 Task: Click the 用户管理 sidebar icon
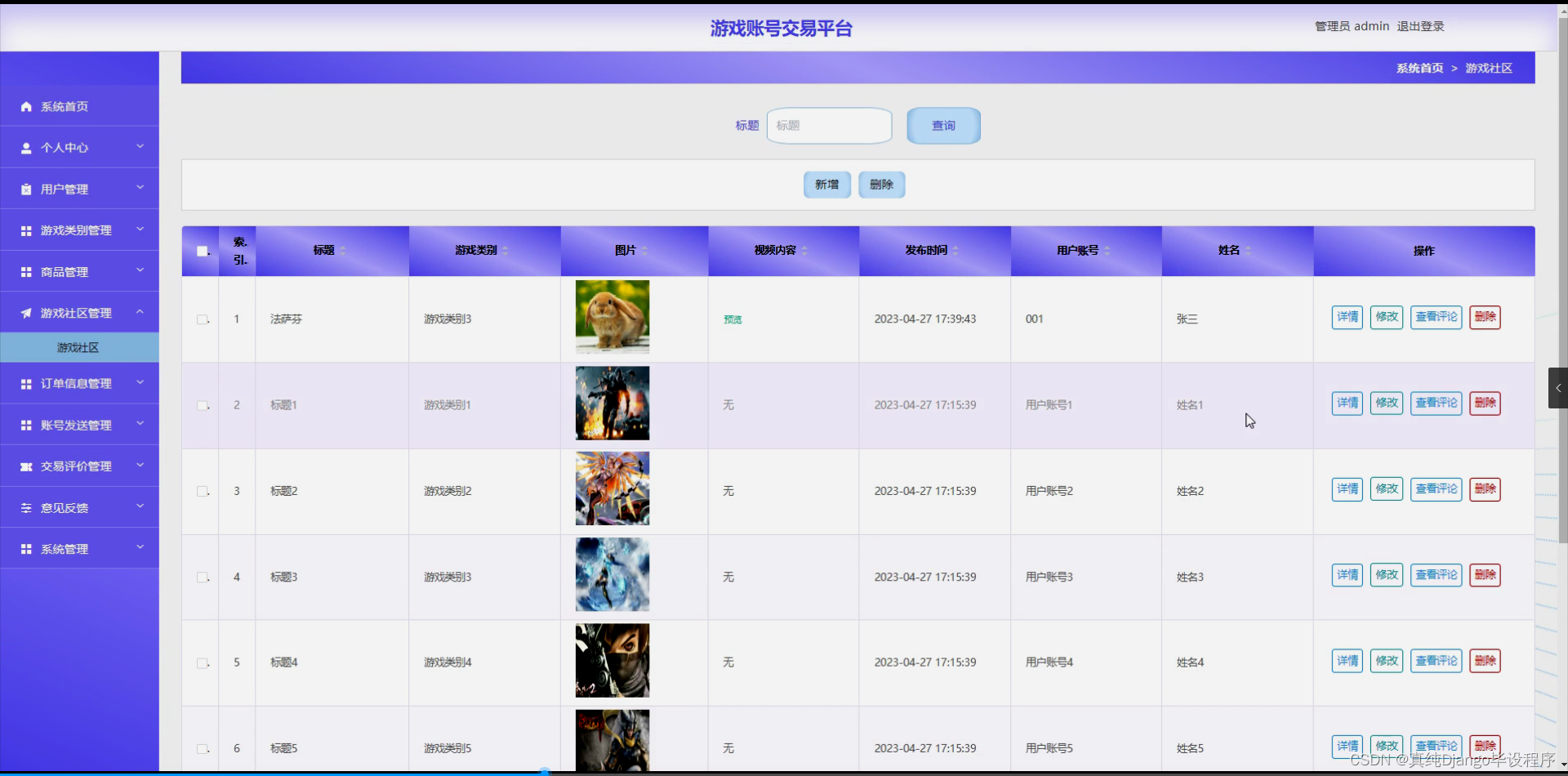[x=25, y=189]
